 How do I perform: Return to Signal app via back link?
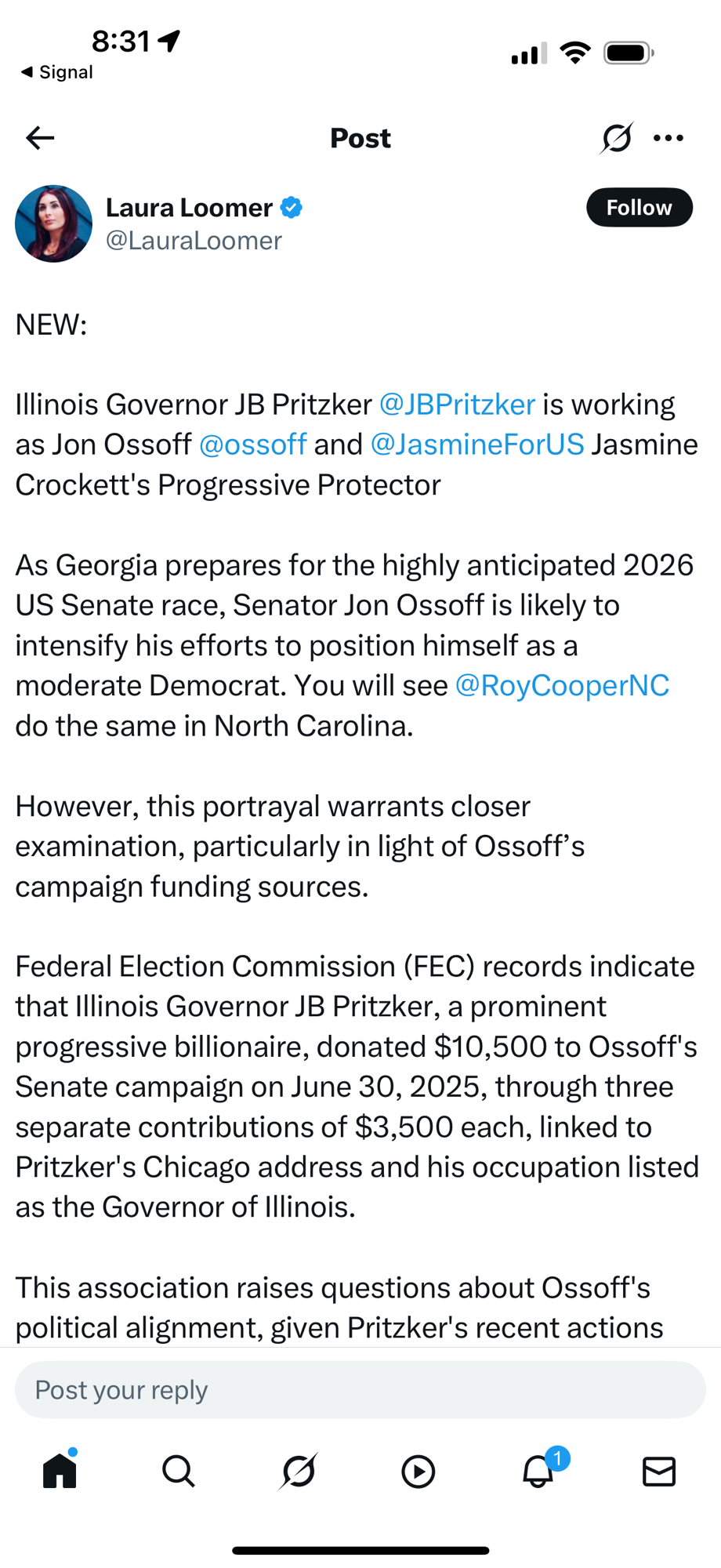point(56,72)
